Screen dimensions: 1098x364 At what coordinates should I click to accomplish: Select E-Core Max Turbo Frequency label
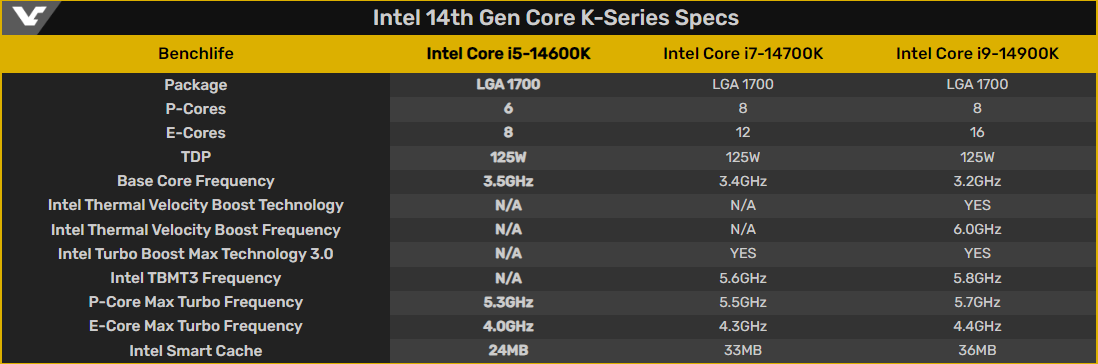tap(196, 326)
